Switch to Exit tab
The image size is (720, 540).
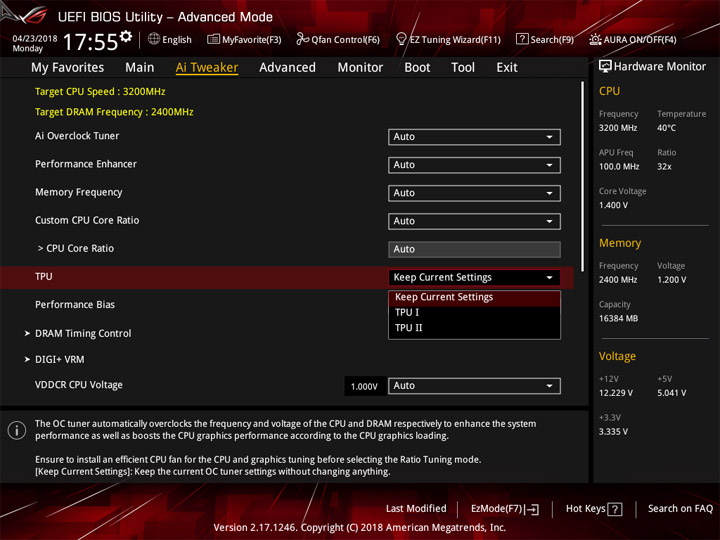(507, 68)
